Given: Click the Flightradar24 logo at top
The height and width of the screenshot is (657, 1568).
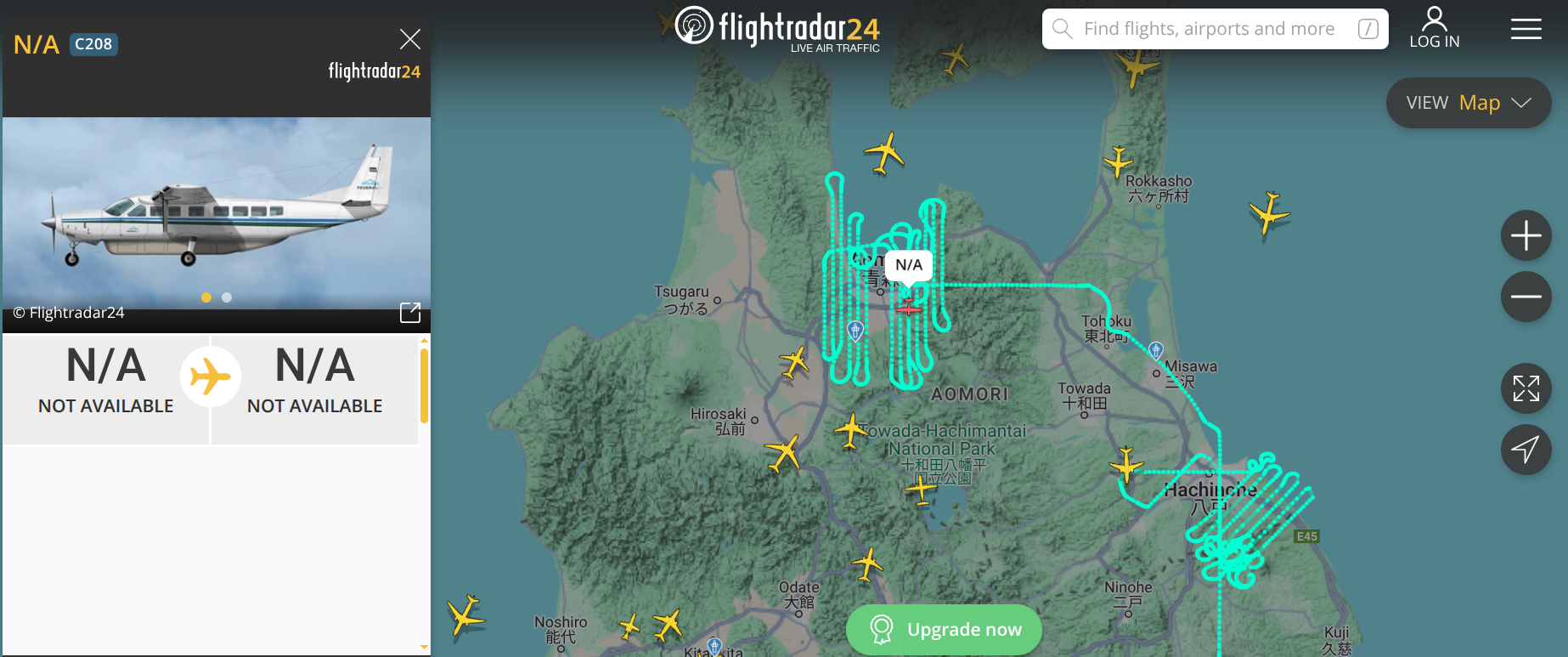Looking at the screenshot, I should tap(777, 28).
